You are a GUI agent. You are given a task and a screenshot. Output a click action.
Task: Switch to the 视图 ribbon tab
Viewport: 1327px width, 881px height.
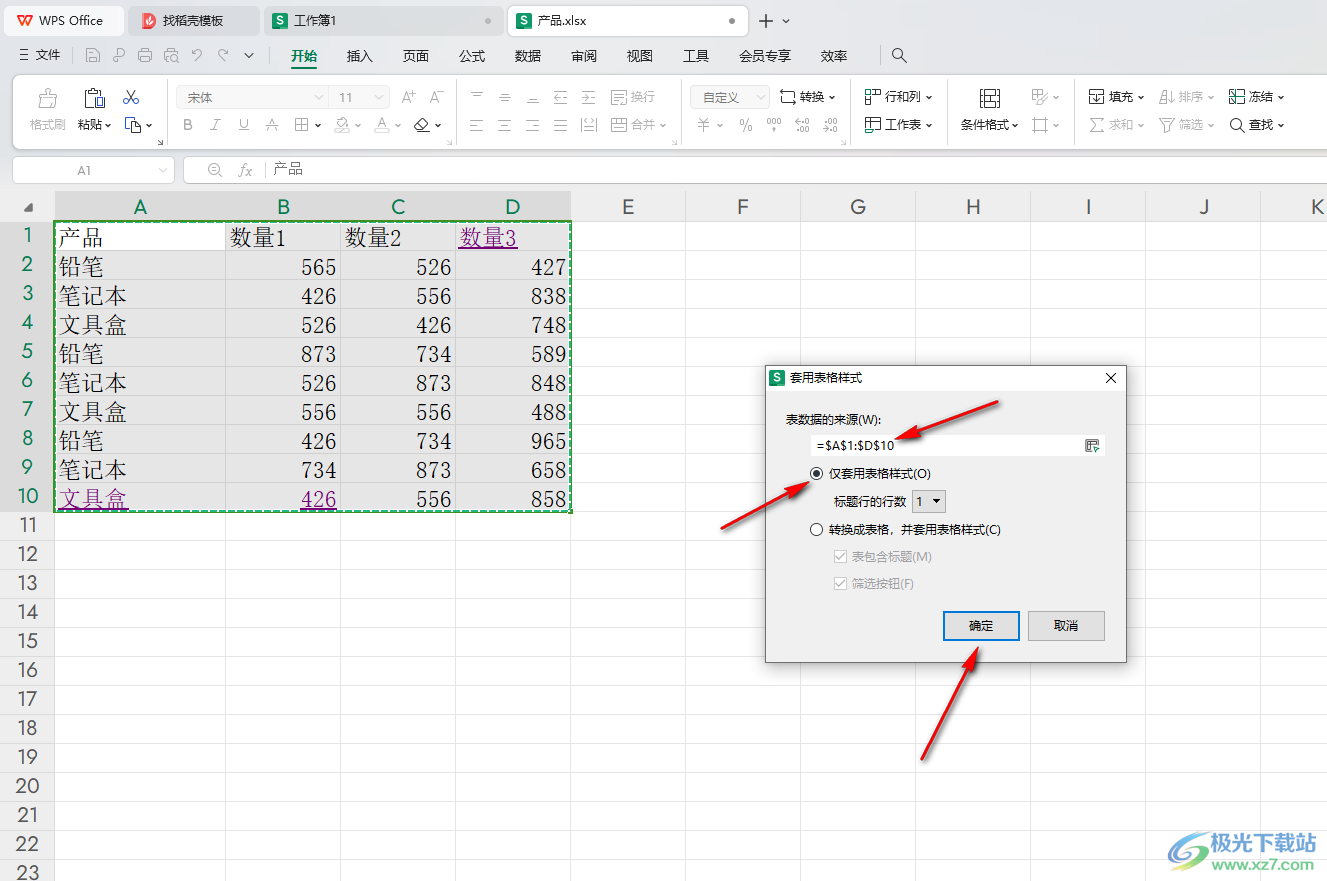640,56
